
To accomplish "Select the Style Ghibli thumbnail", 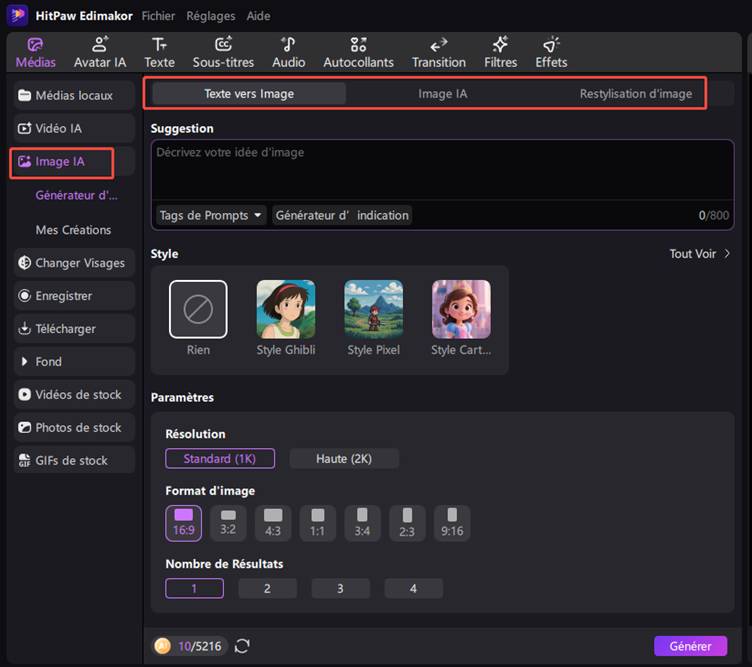I will tap(286, 309).
